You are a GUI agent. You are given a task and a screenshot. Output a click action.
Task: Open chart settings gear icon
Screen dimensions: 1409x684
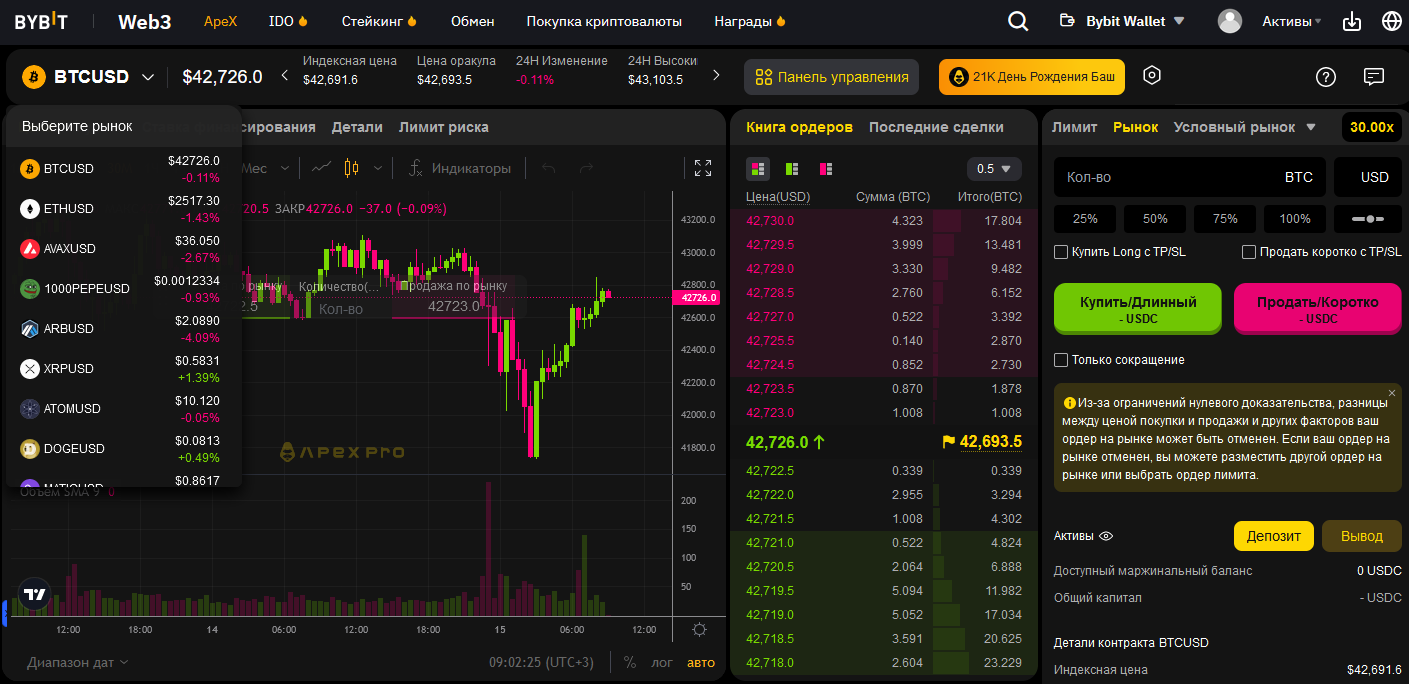pos(699,629)
